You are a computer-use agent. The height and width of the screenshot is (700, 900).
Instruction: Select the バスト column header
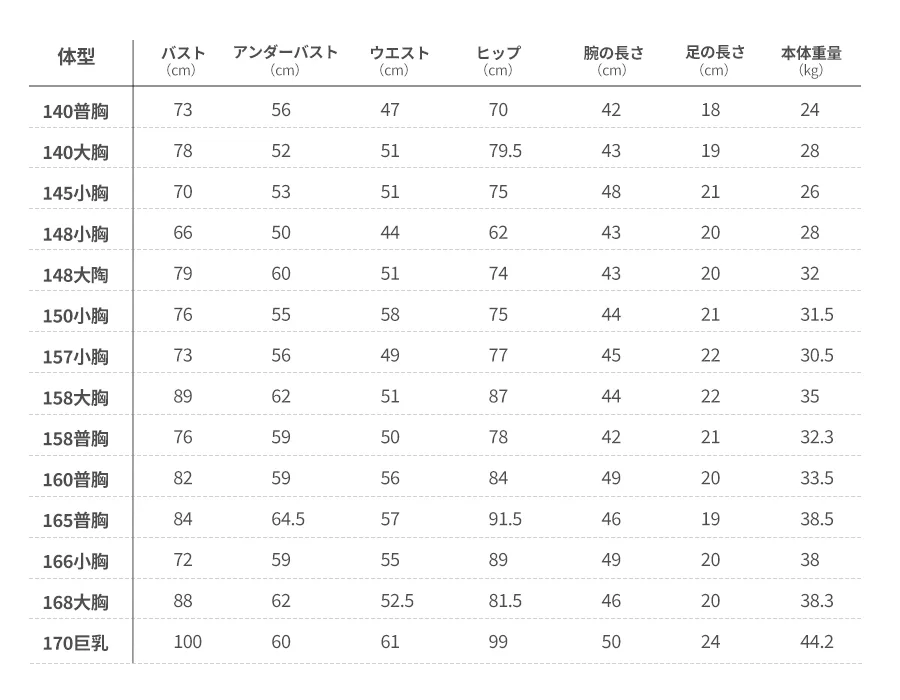(x=183, y=53)
